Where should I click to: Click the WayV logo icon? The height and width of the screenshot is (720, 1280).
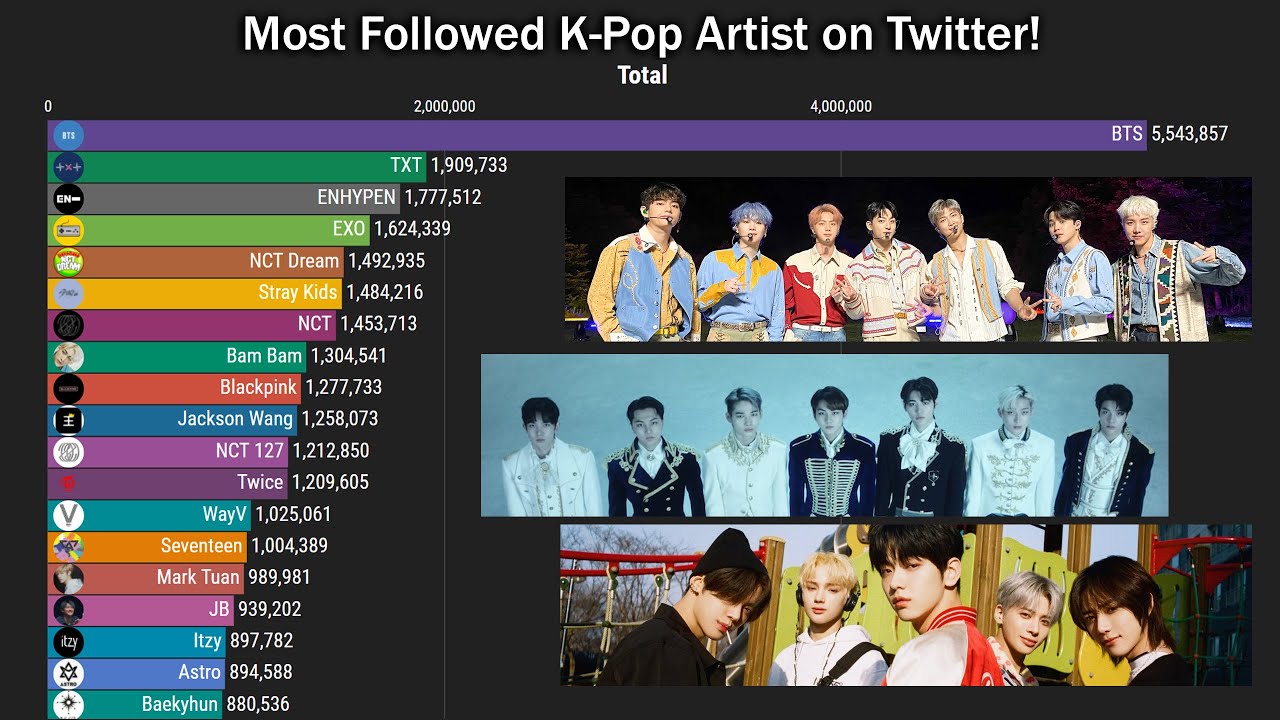[68, 515]
